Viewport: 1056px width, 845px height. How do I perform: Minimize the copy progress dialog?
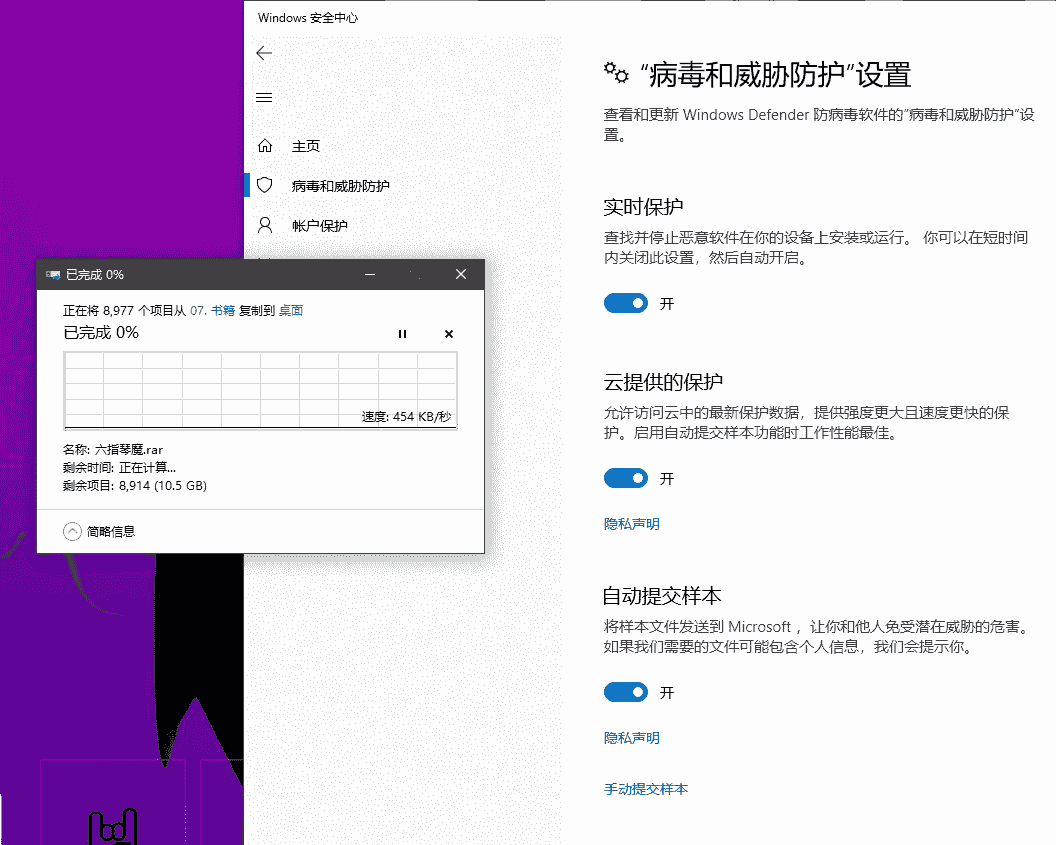click(370, 274)
